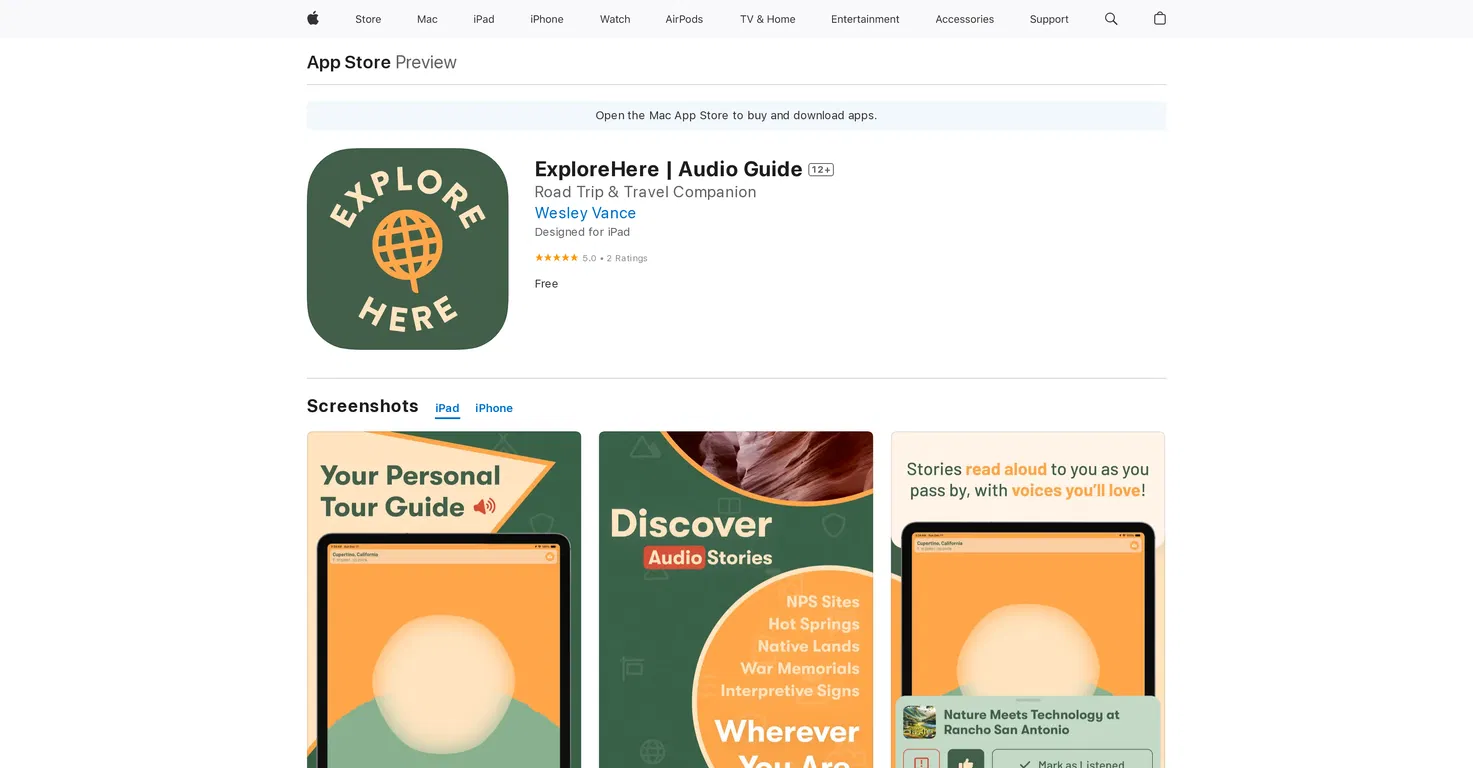Open the Watch menu
Viewport: 1473px width, 768px height.
pos(615,19)
